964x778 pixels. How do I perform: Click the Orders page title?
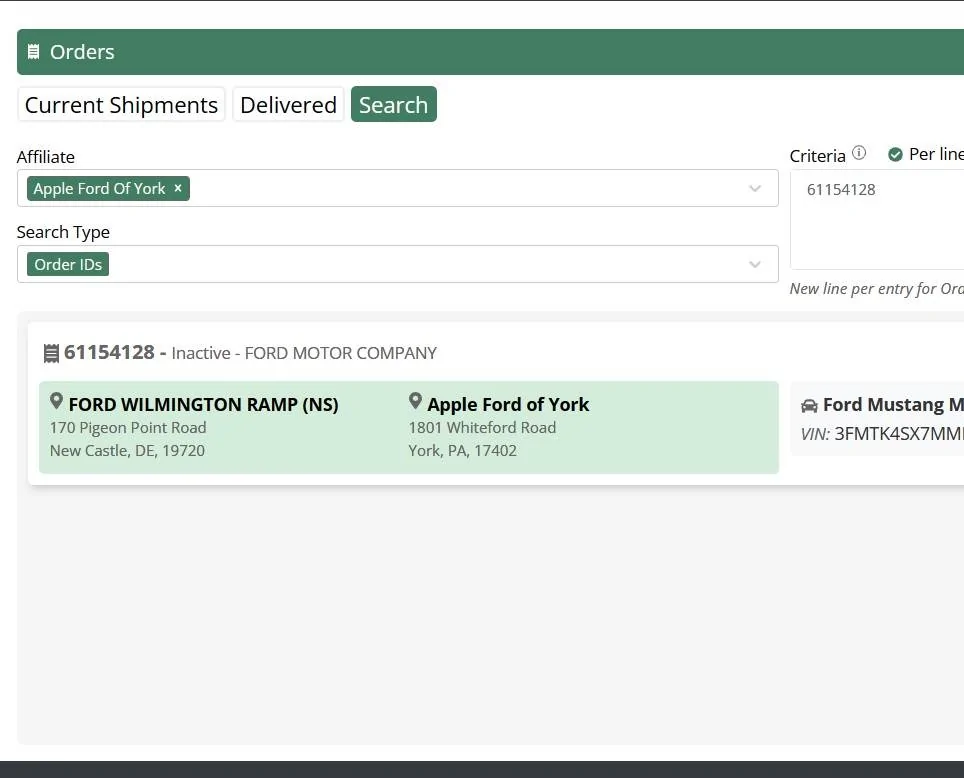pos(82,52)
